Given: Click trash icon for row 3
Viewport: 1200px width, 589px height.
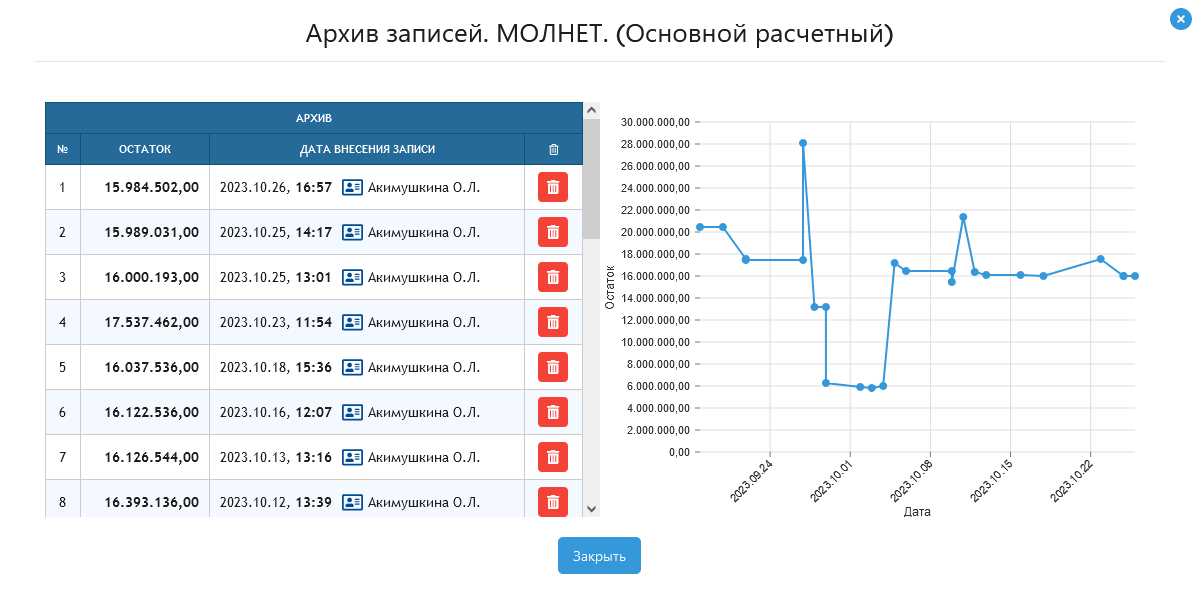Looking at the screenshot, I should (x=553, y=277).
